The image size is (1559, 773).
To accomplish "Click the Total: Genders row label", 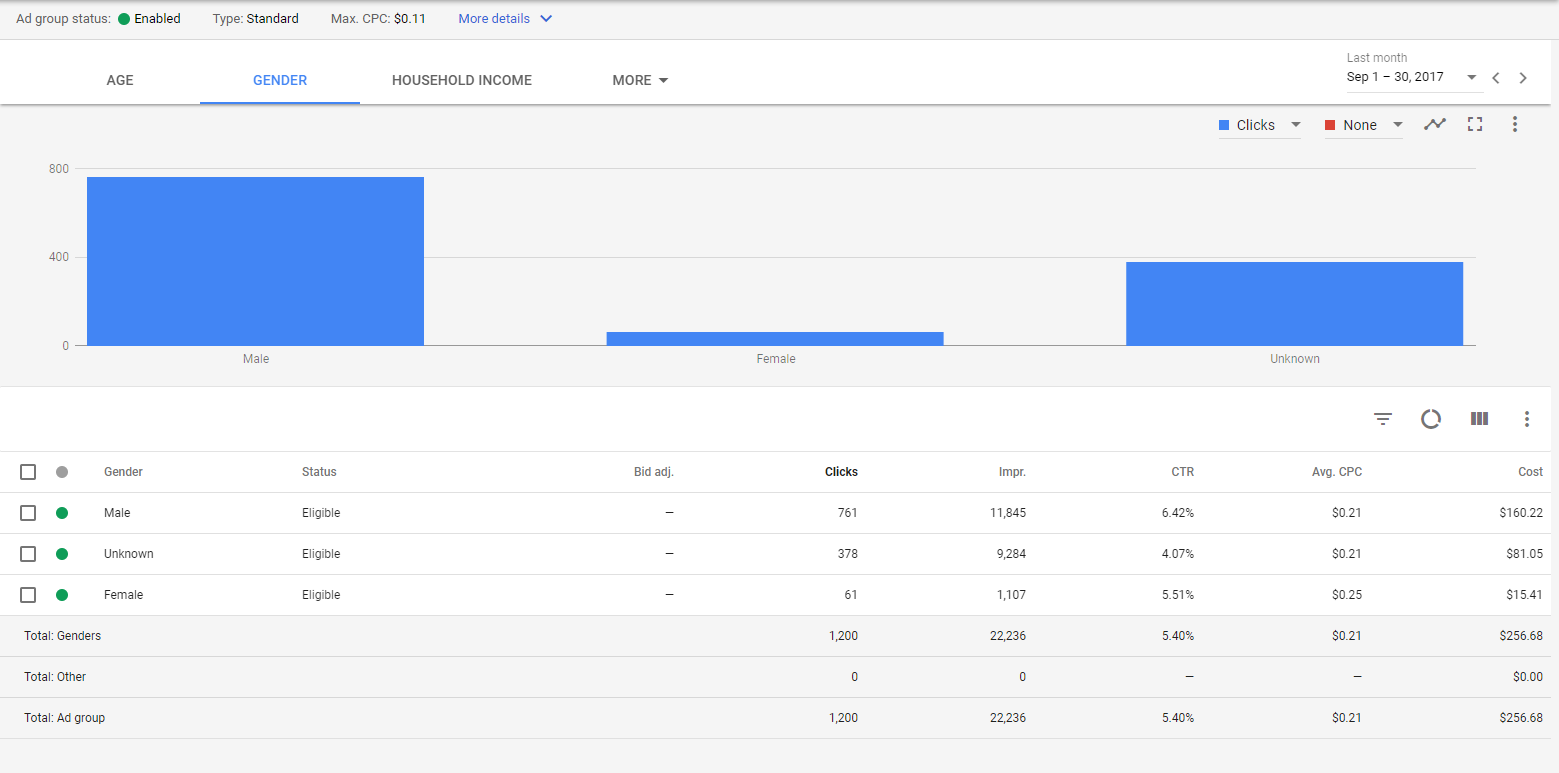I will 62,636.
